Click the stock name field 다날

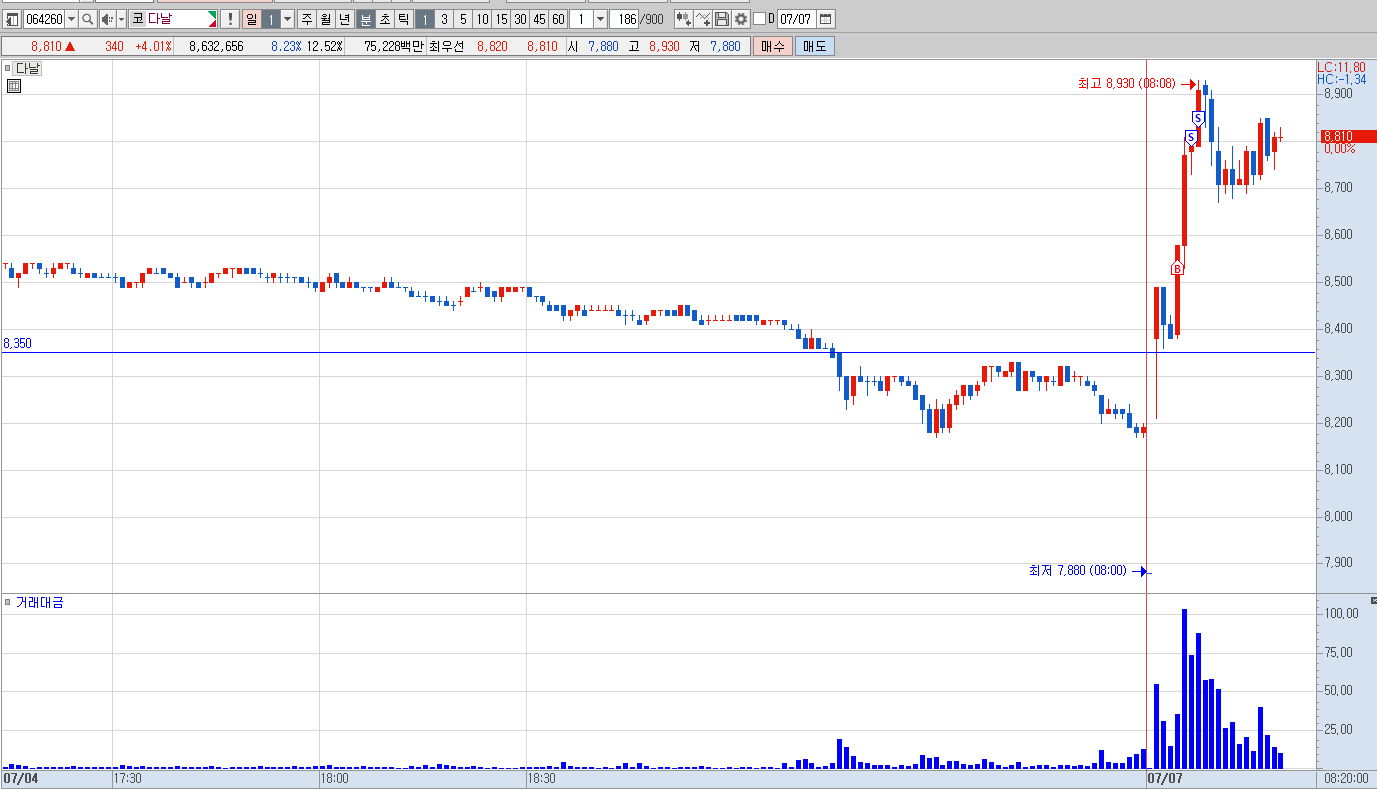(173, 19)
